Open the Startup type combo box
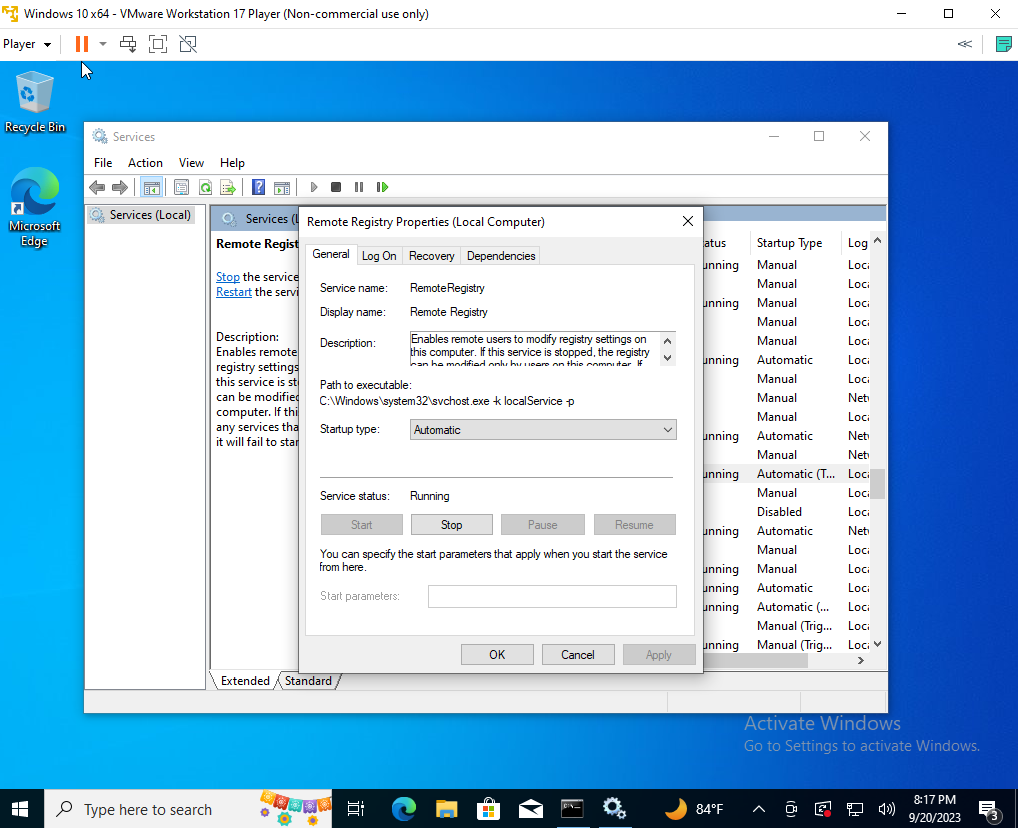Viewport: 1018px width, 828px height. [543, 430]
